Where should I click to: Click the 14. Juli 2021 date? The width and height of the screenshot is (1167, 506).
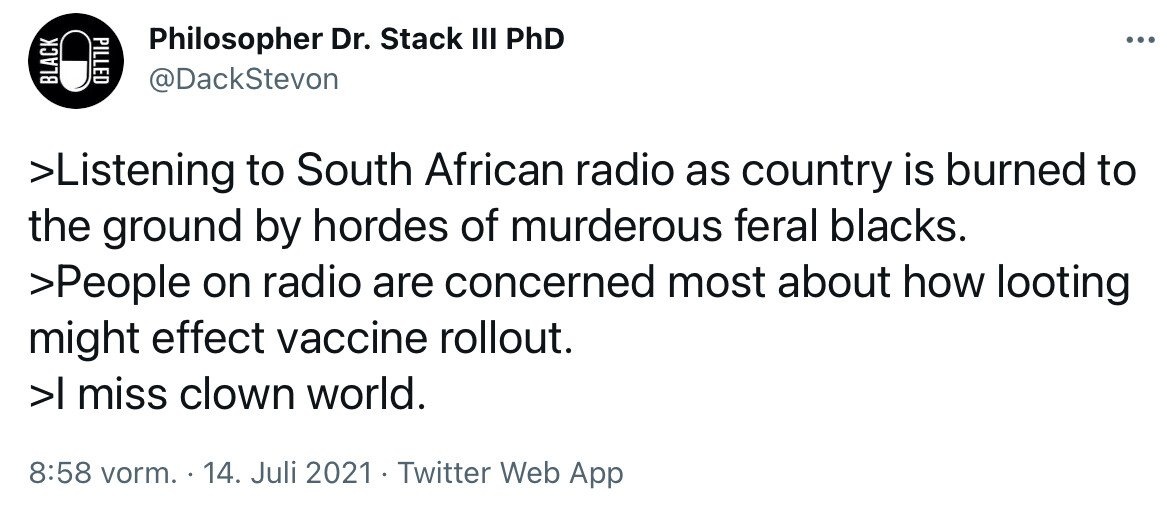pos(289,471)
